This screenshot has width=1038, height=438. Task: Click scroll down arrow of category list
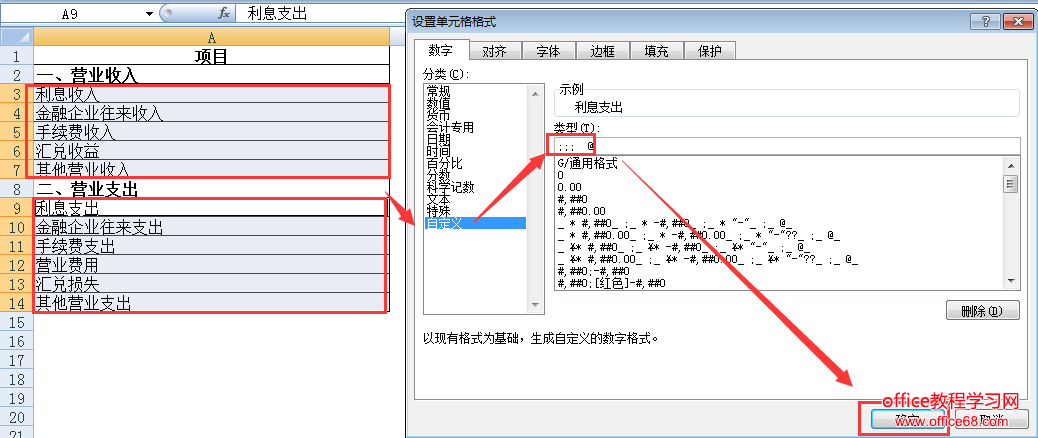click(x=534, y=304)
